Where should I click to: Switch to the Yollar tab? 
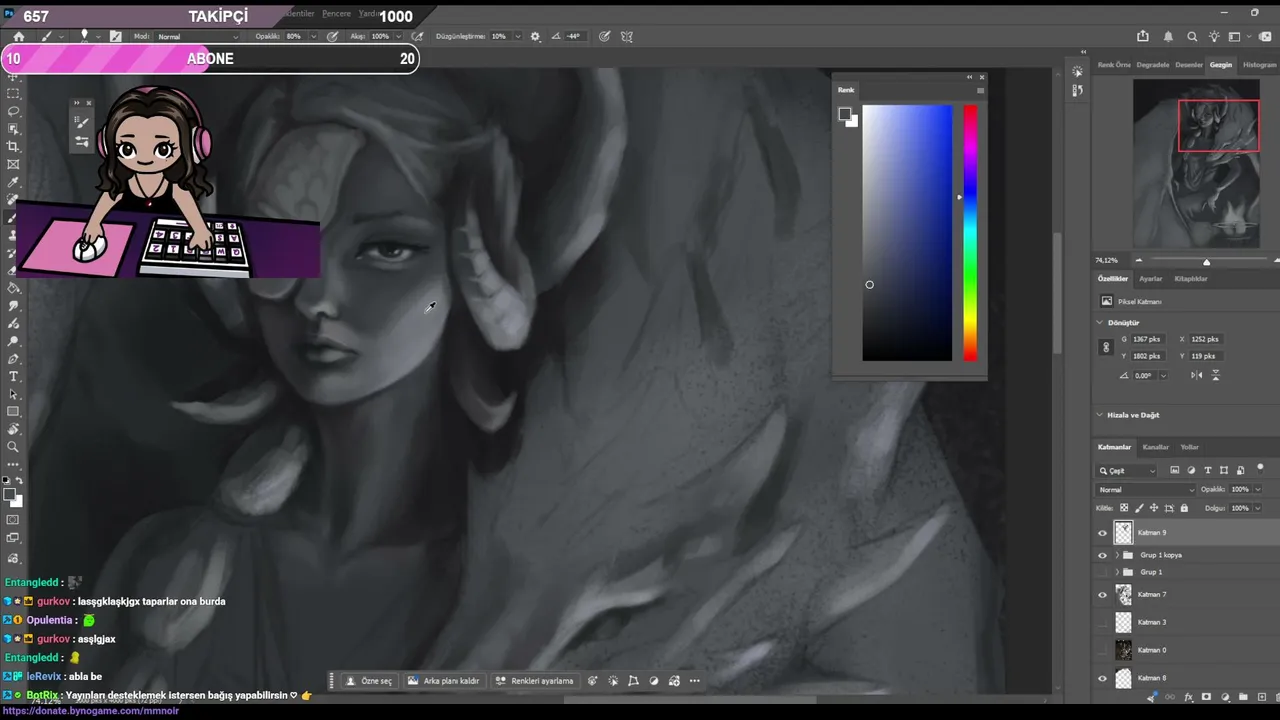point(1190,447)
